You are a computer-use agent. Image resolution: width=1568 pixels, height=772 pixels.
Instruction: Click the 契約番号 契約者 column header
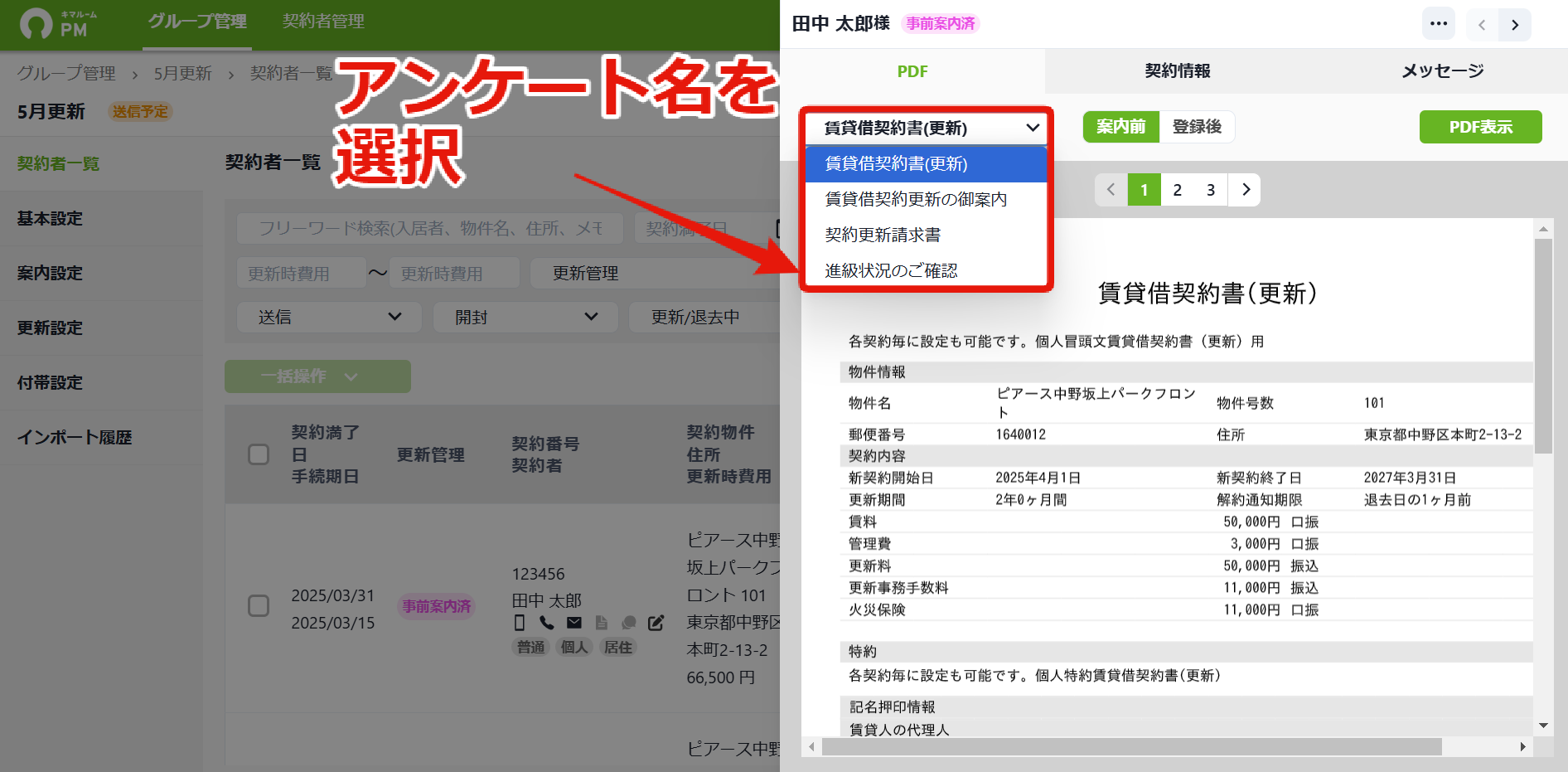coord(545,454)
